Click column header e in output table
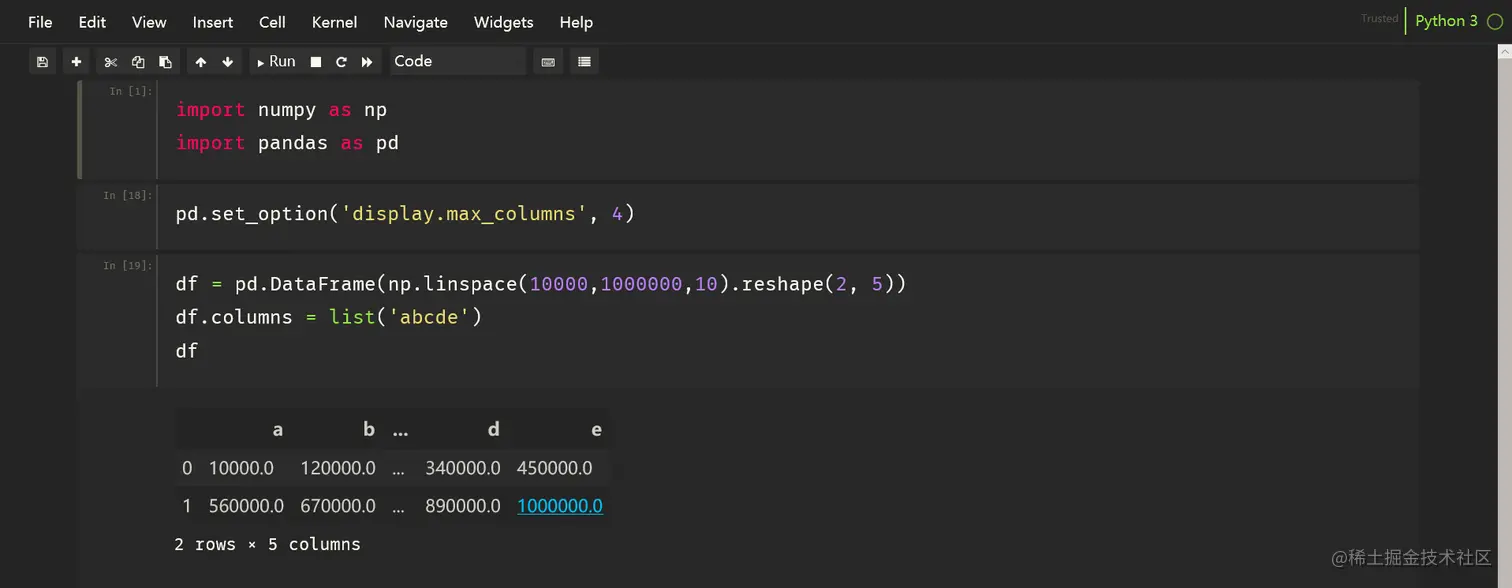The width and height of the screenshot is (1512, 588). 597,430
